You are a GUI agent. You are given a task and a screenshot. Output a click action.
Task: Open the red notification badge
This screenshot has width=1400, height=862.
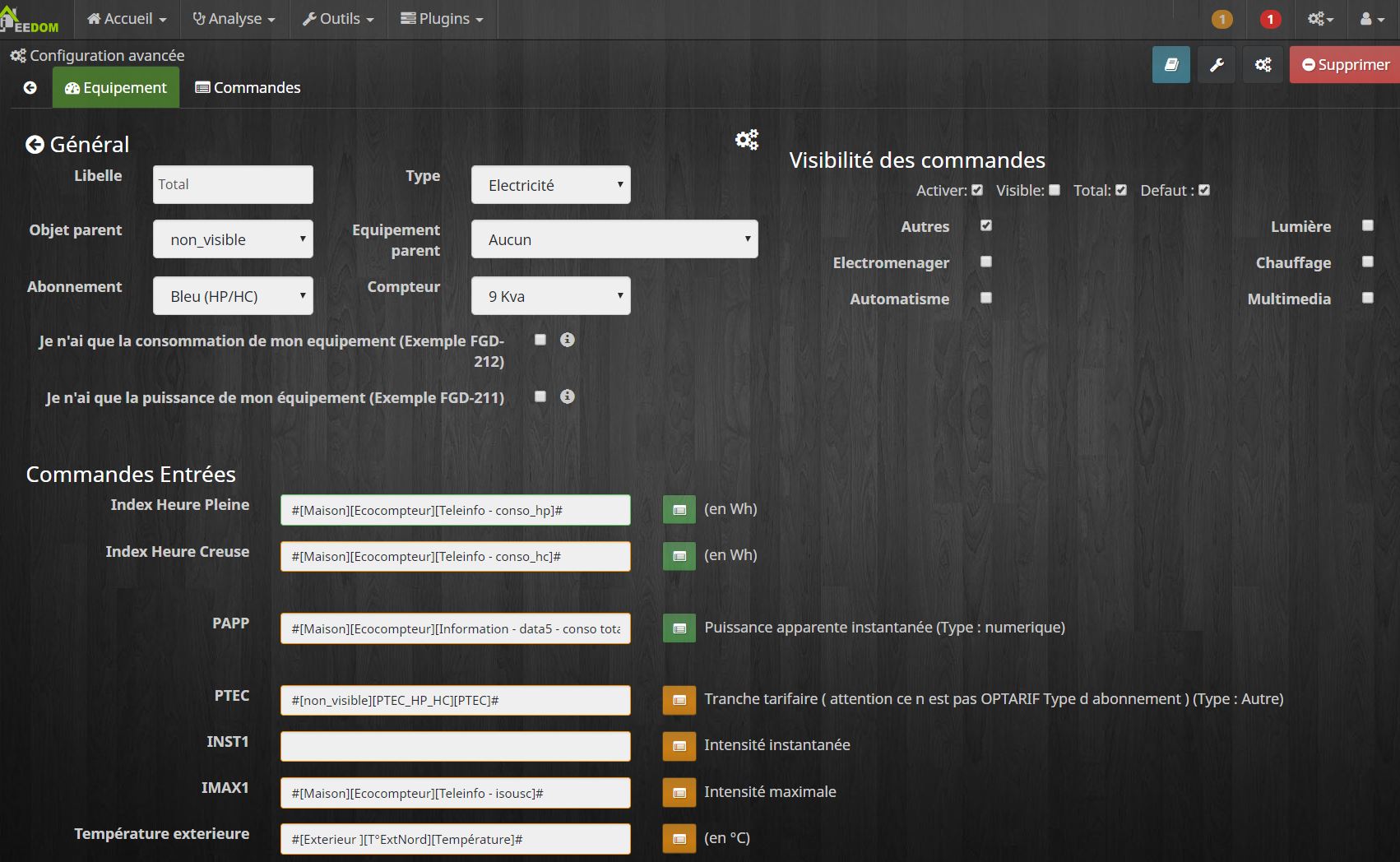1270,19
